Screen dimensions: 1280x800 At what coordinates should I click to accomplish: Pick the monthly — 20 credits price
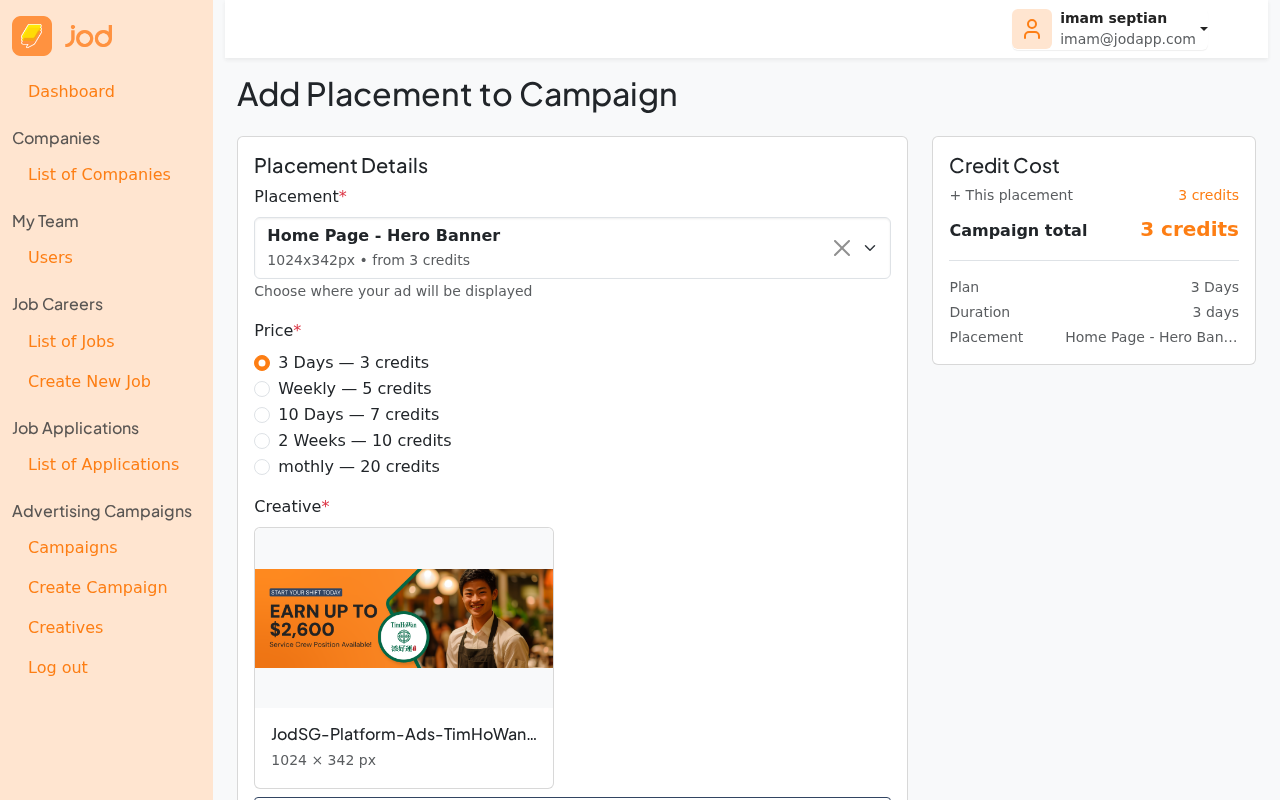click(261, 466)
